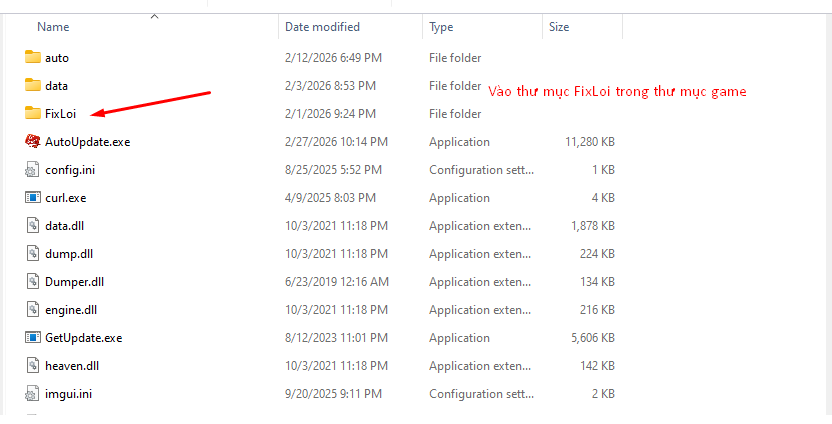Select the config.ini file icon
The width and height of the screenshot is (832, 424).
[32, 169]
